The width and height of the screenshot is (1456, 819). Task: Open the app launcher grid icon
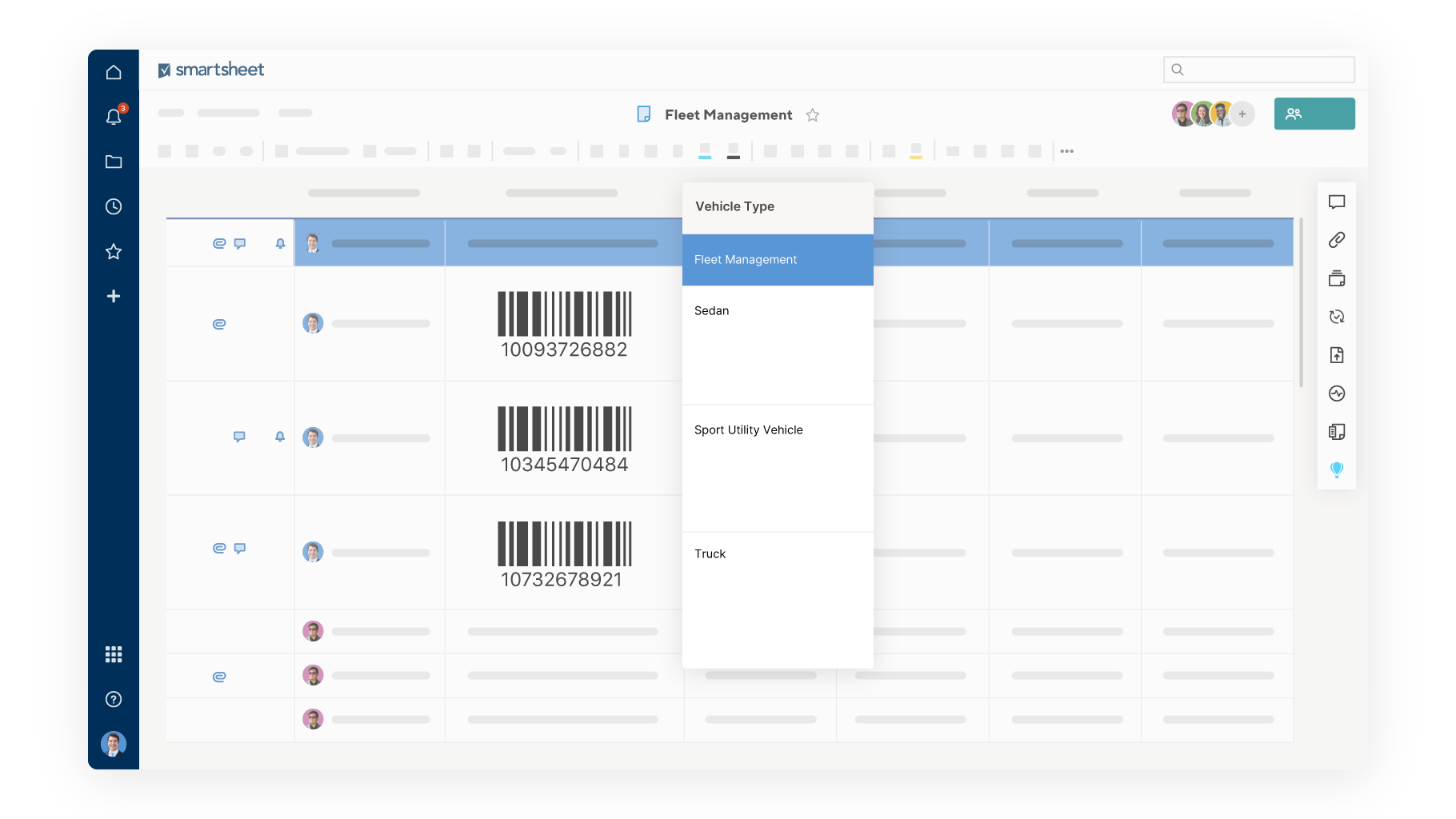coord(114,654)
